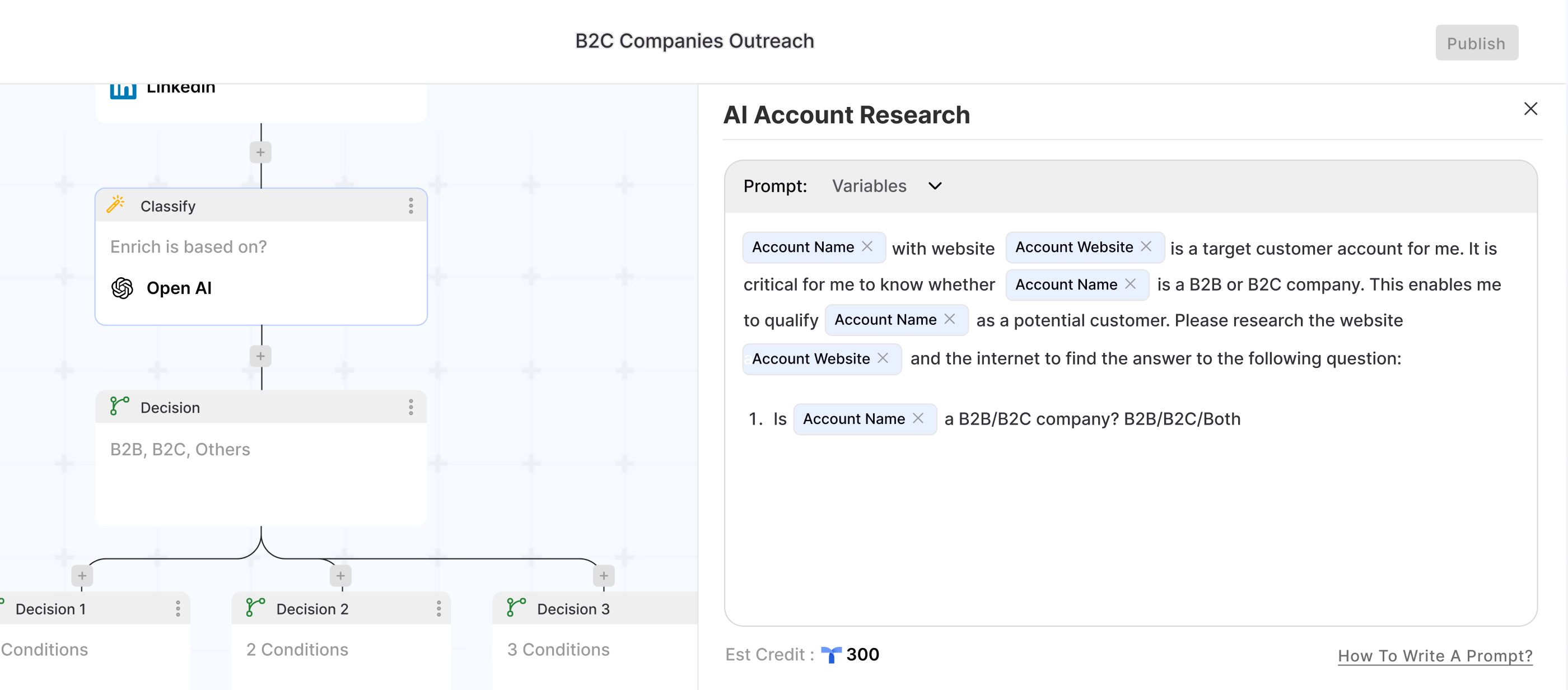Expand the Variables dropdown
Viewport: 1568px width, 690px height.
[869, 186]
